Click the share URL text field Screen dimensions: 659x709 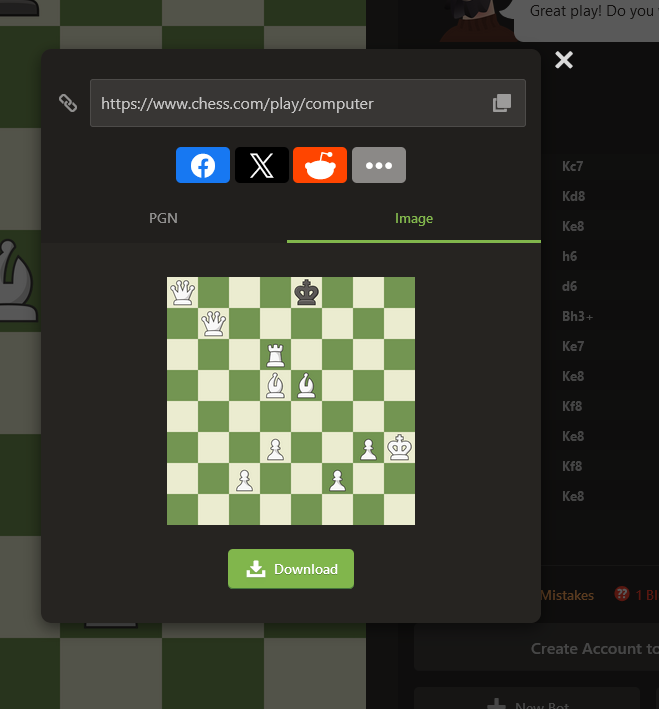click(308, 103)
